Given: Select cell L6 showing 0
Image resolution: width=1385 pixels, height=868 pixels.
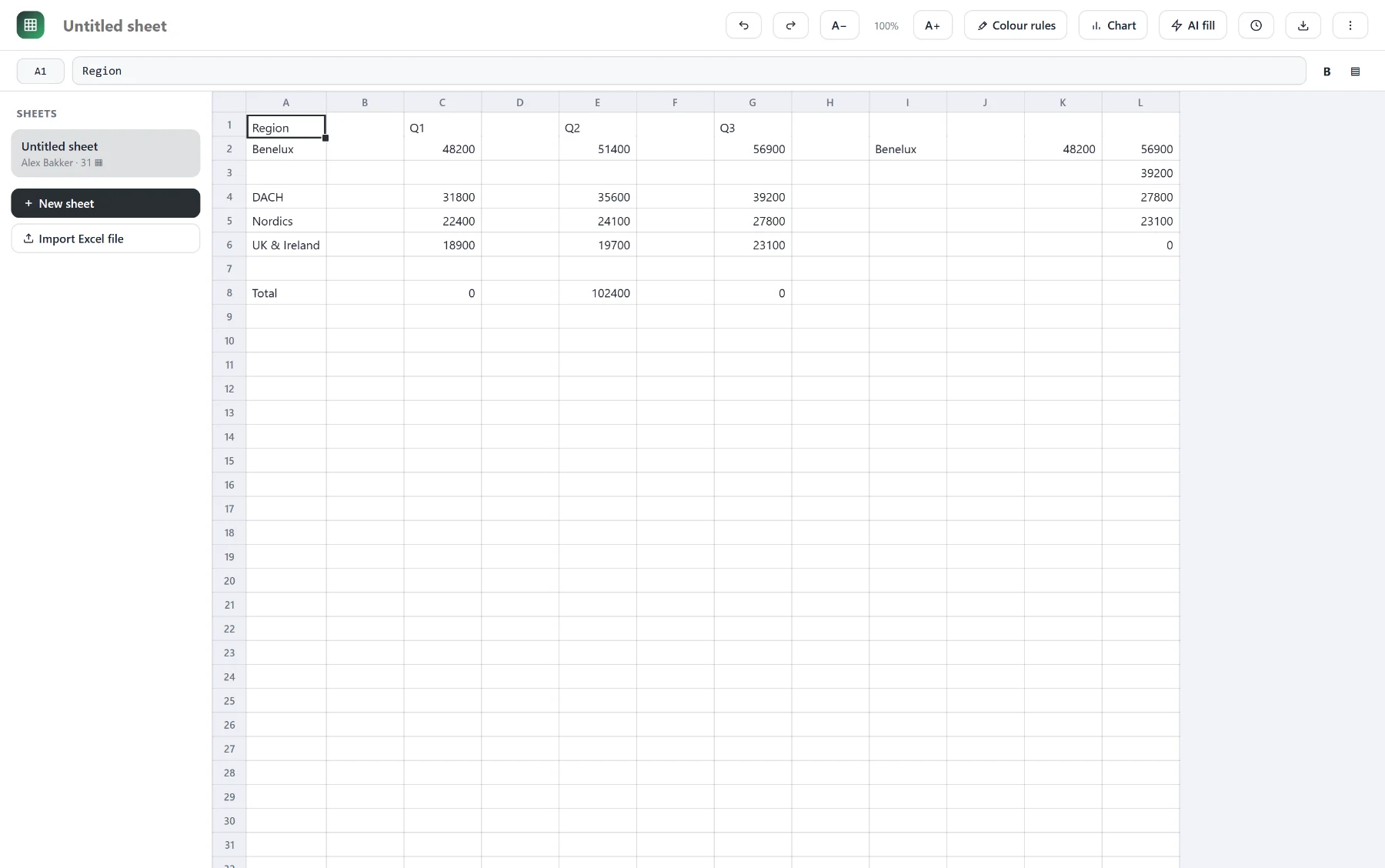Looking at the screenshot, I should (1140, 245).
